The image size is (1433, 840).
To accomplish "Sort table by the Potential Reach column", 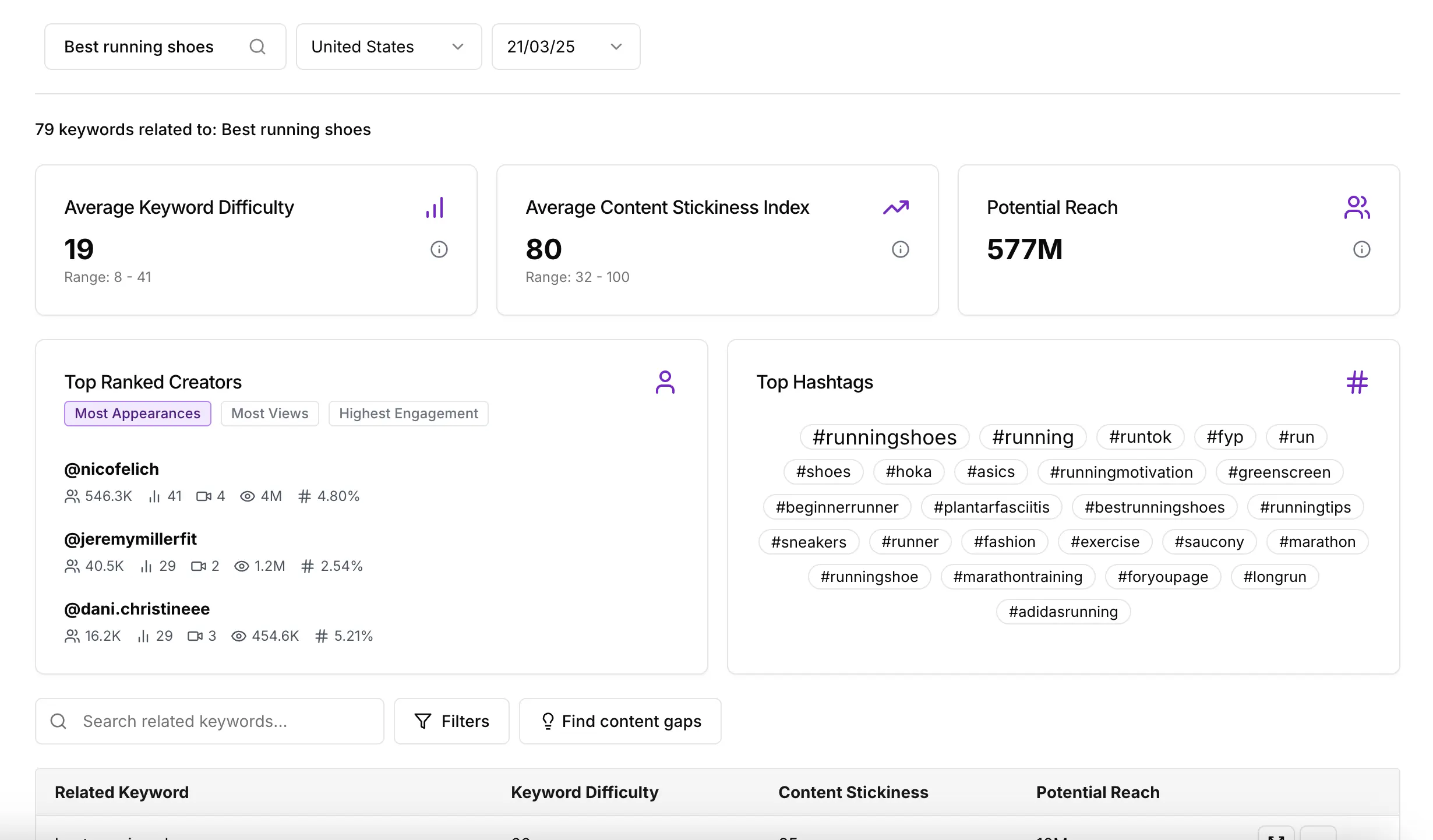I will point(1097,792).
